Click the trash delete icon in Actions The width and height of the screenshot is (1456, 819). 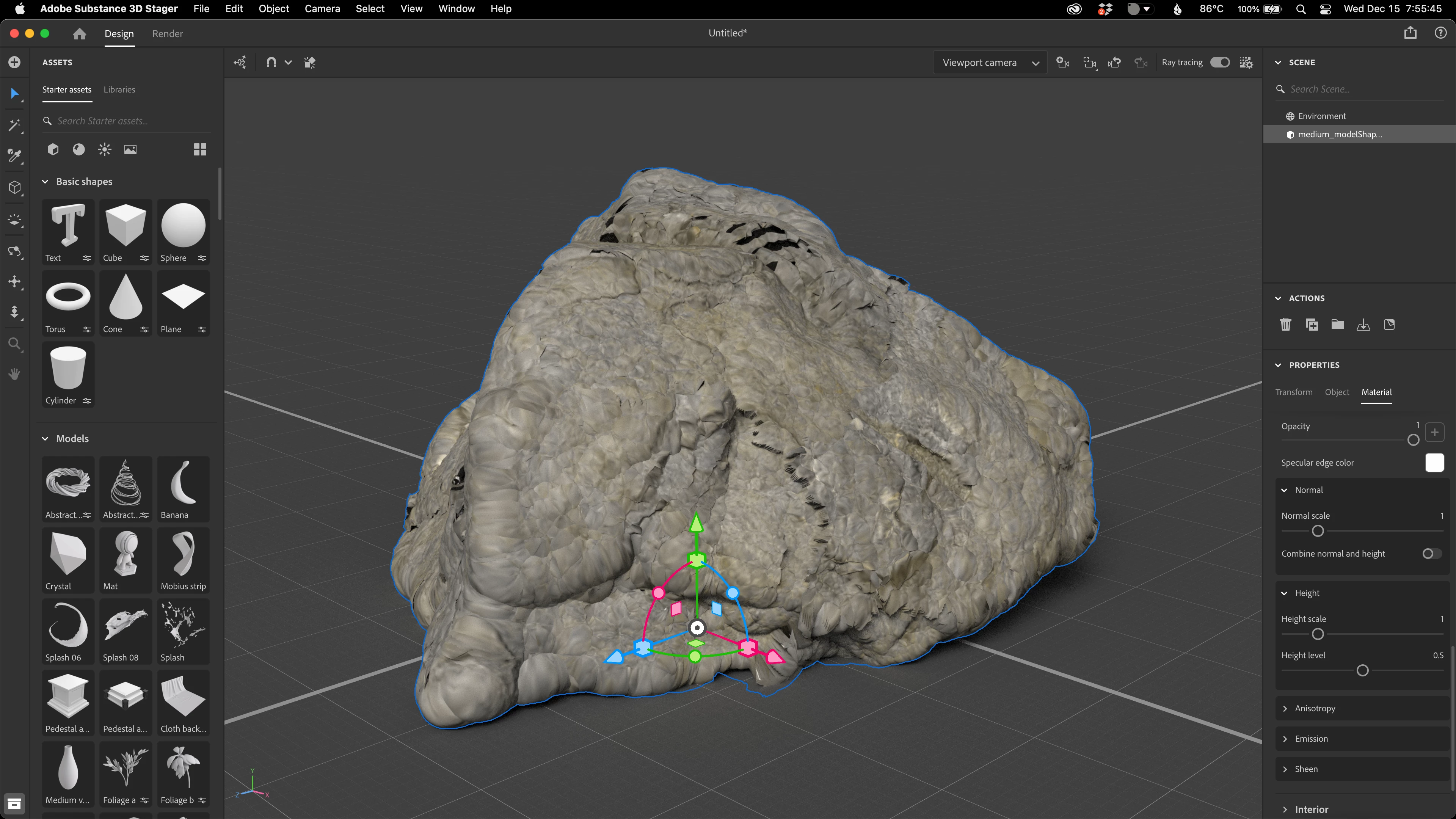pos(1285,325)
